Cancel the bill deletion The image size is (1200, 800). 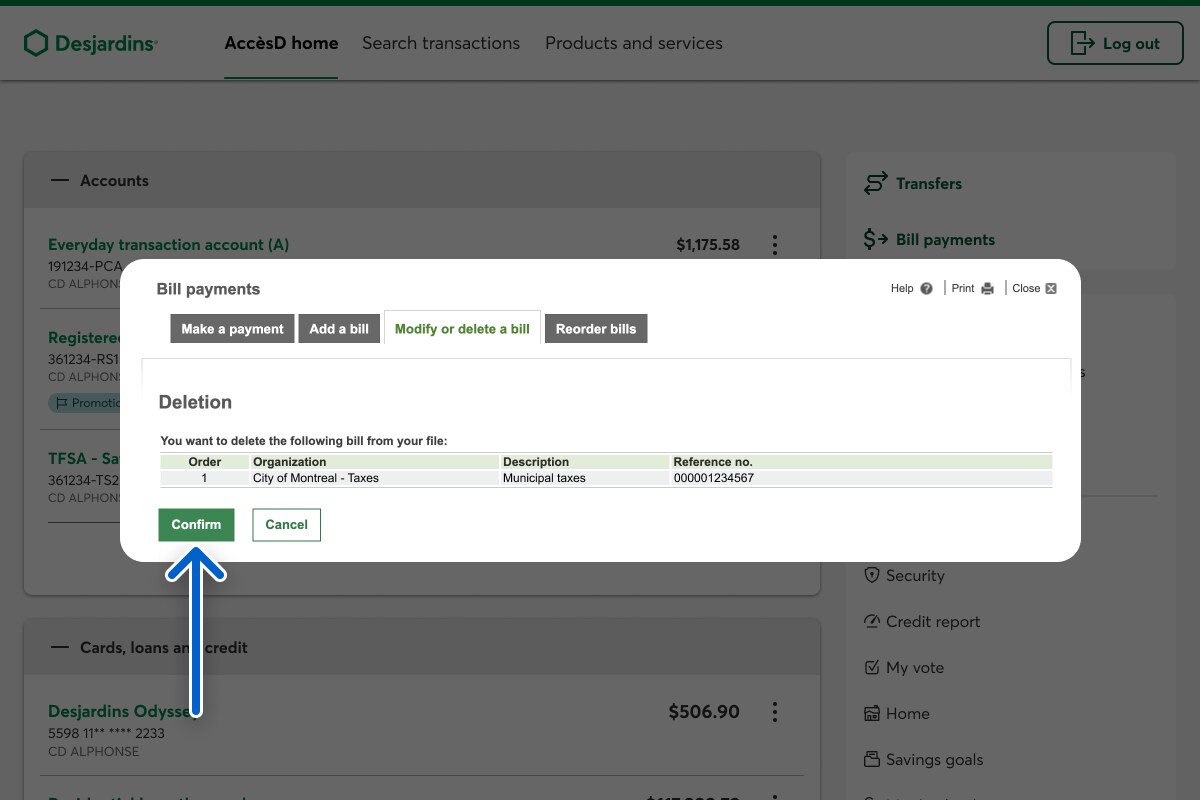286,525
